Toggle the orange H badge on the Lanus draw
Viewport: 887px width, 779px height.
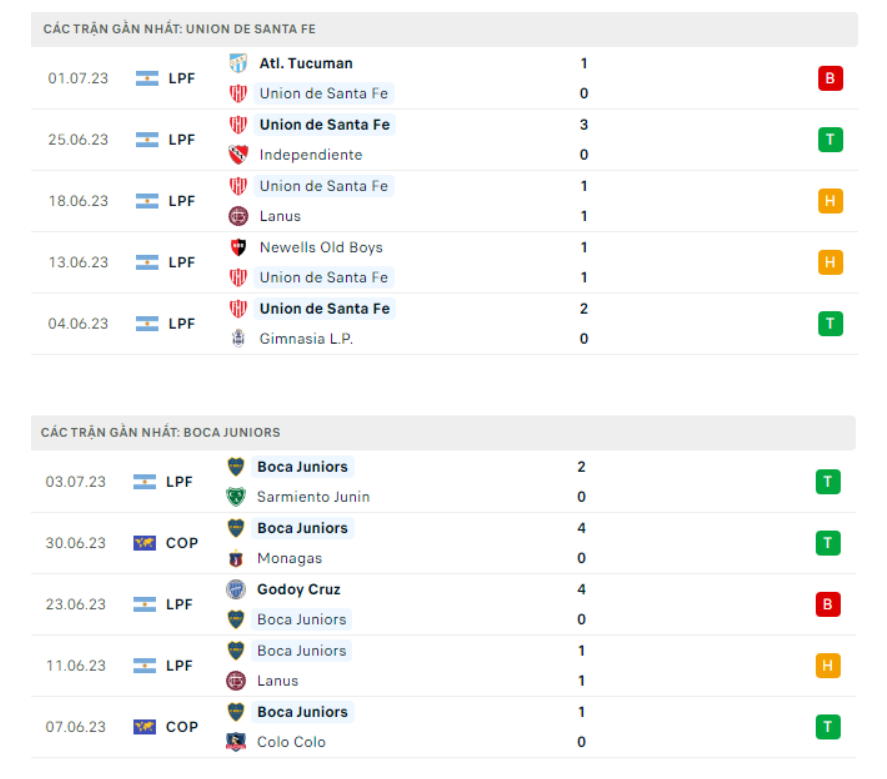(828, 201)
